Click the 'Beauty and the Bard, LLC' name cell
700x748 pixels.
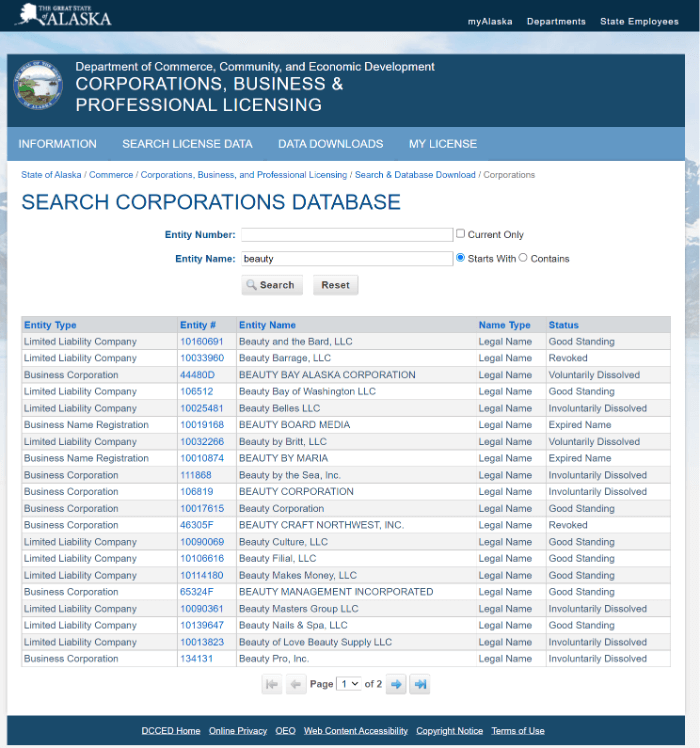pyautogui.click(x=356, y=342)
